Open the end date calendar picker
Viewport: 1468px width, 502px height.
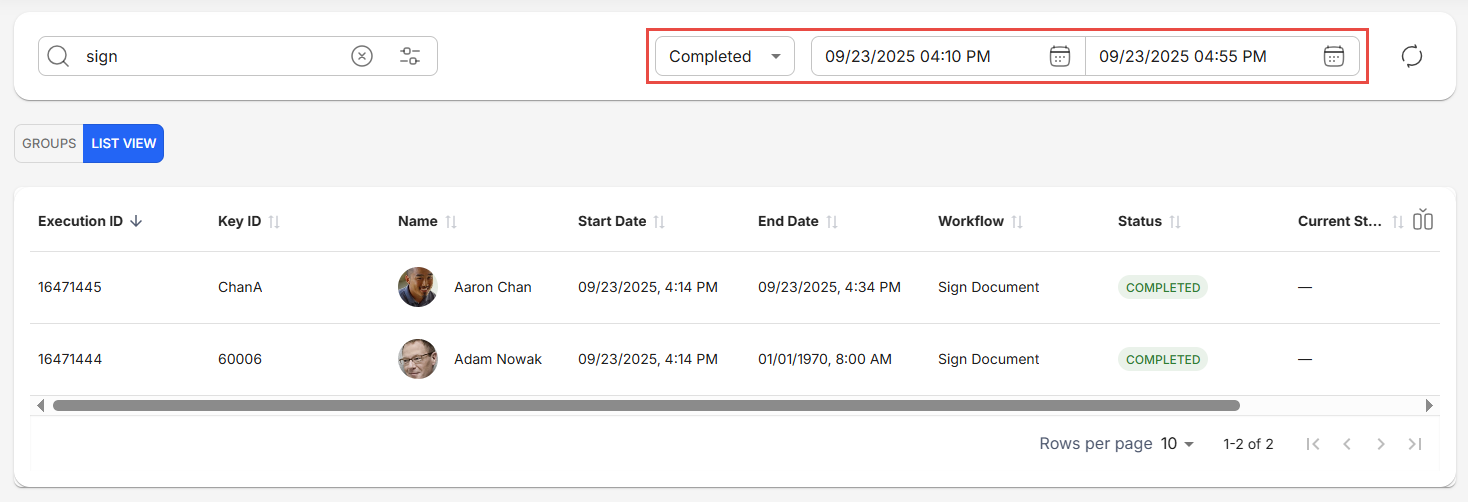tap(1334, 56)
